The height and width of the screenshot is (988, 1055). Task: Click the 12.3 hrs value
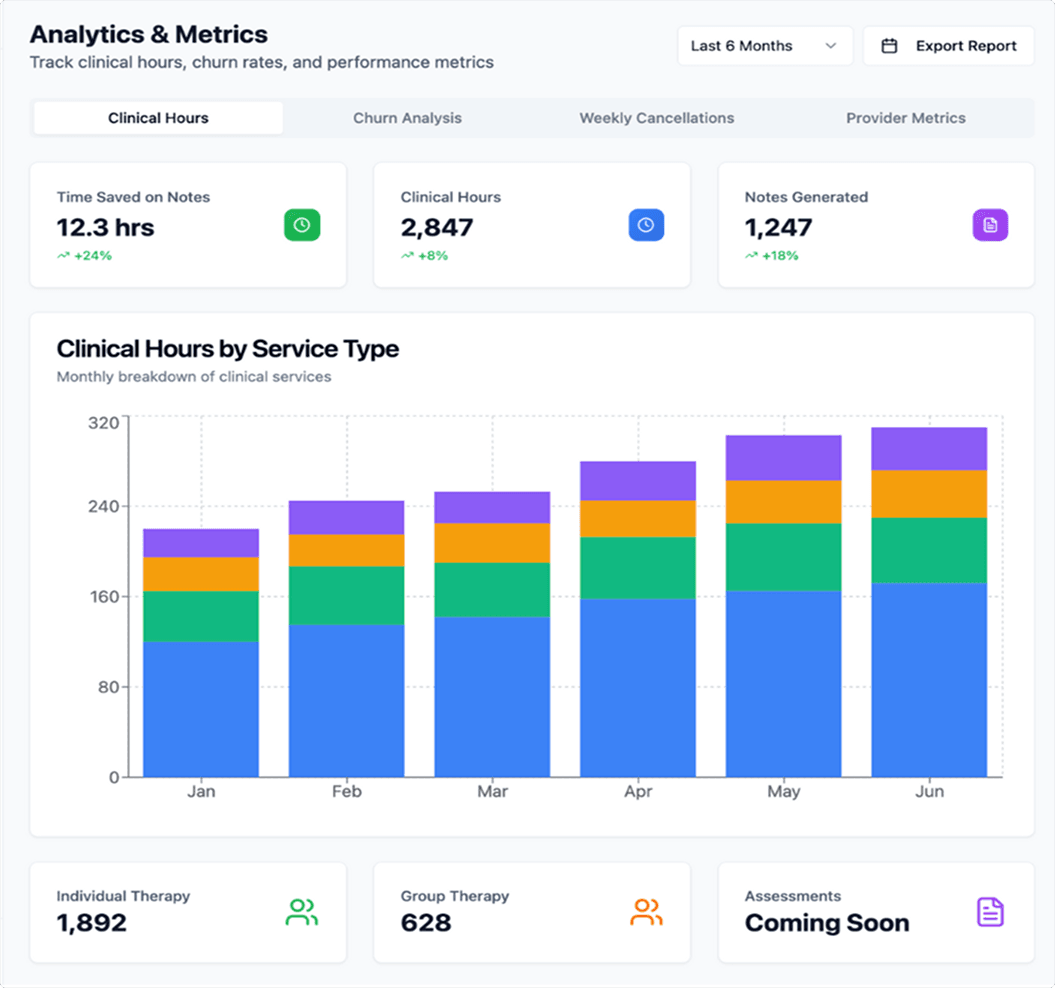[105, 227]
